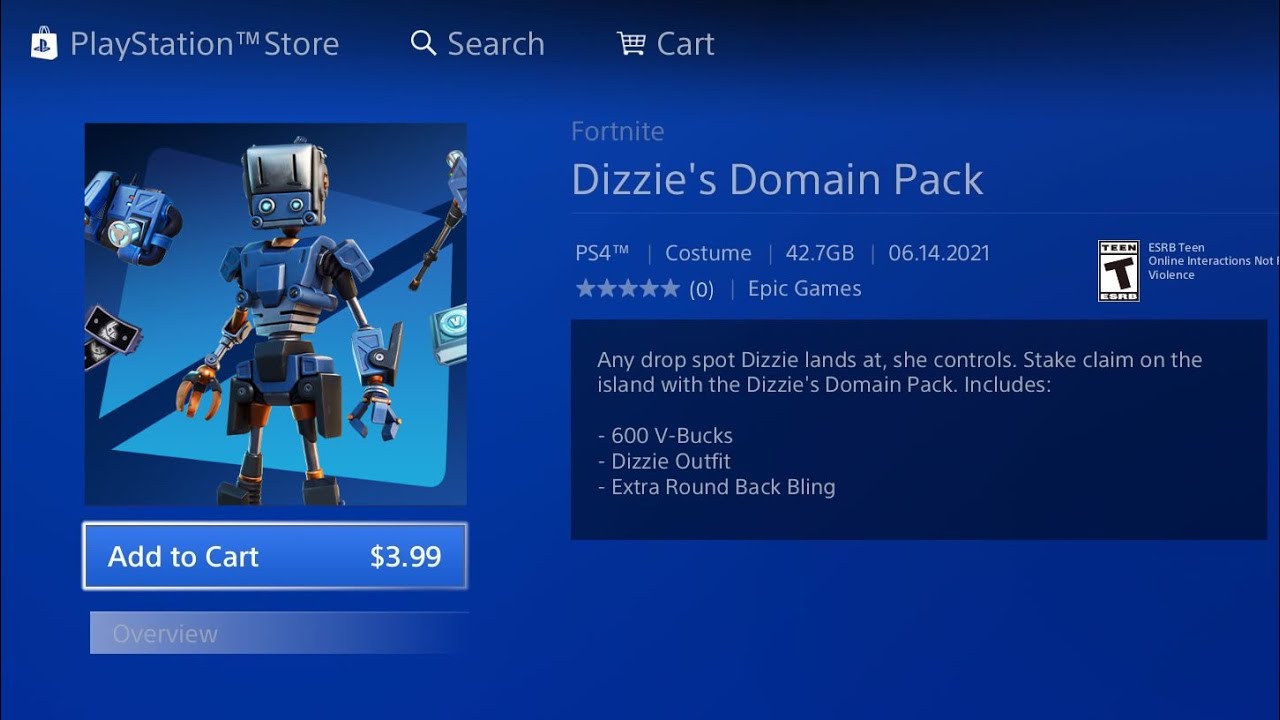Click the ESRB Teen rating badge
Screen dimensions: 1280x720
(x=1118, y=270)
